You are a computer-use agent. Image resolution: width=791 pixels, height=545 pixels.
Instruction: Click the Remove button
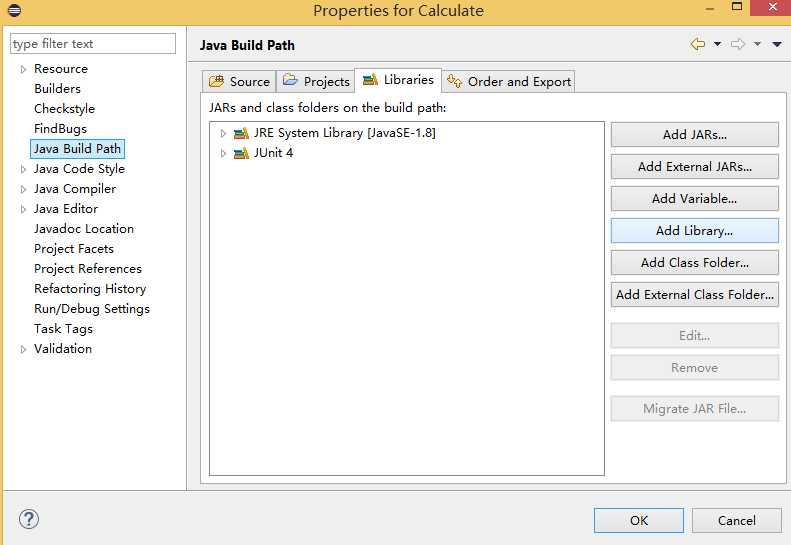pyautogui.click(x=695, y=368)
